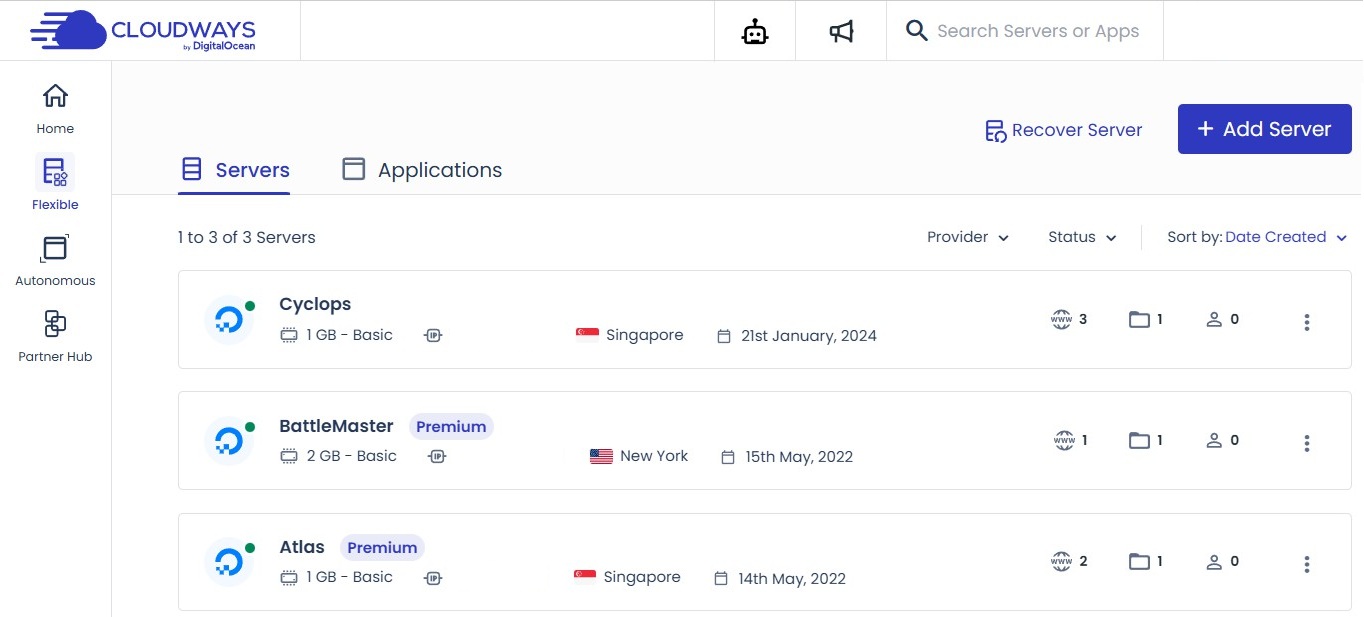
Task: Open the Cloudways bot assistant icon
Action: 754,30
